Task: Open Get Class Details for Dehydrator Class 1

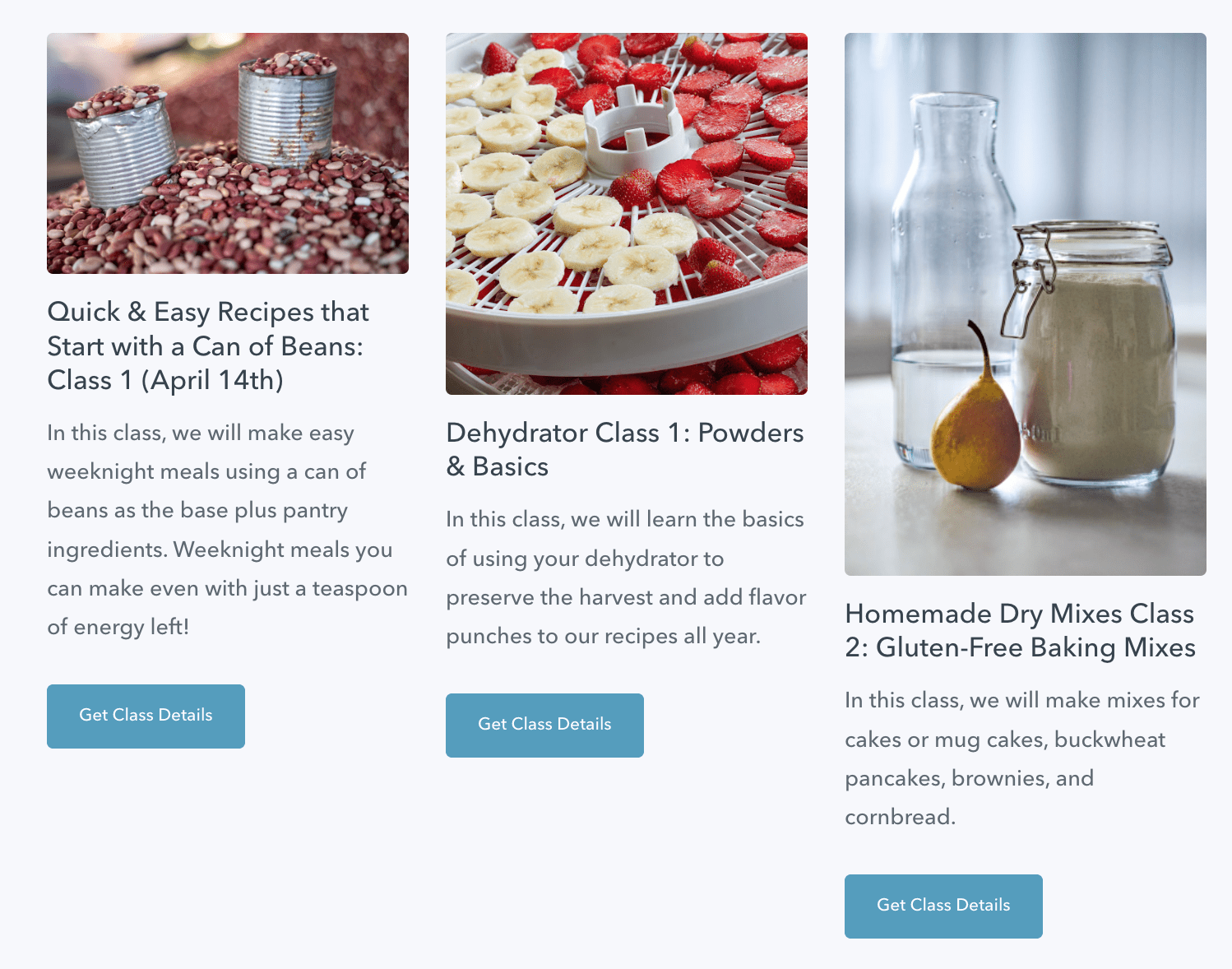Action: pos(544,725)
